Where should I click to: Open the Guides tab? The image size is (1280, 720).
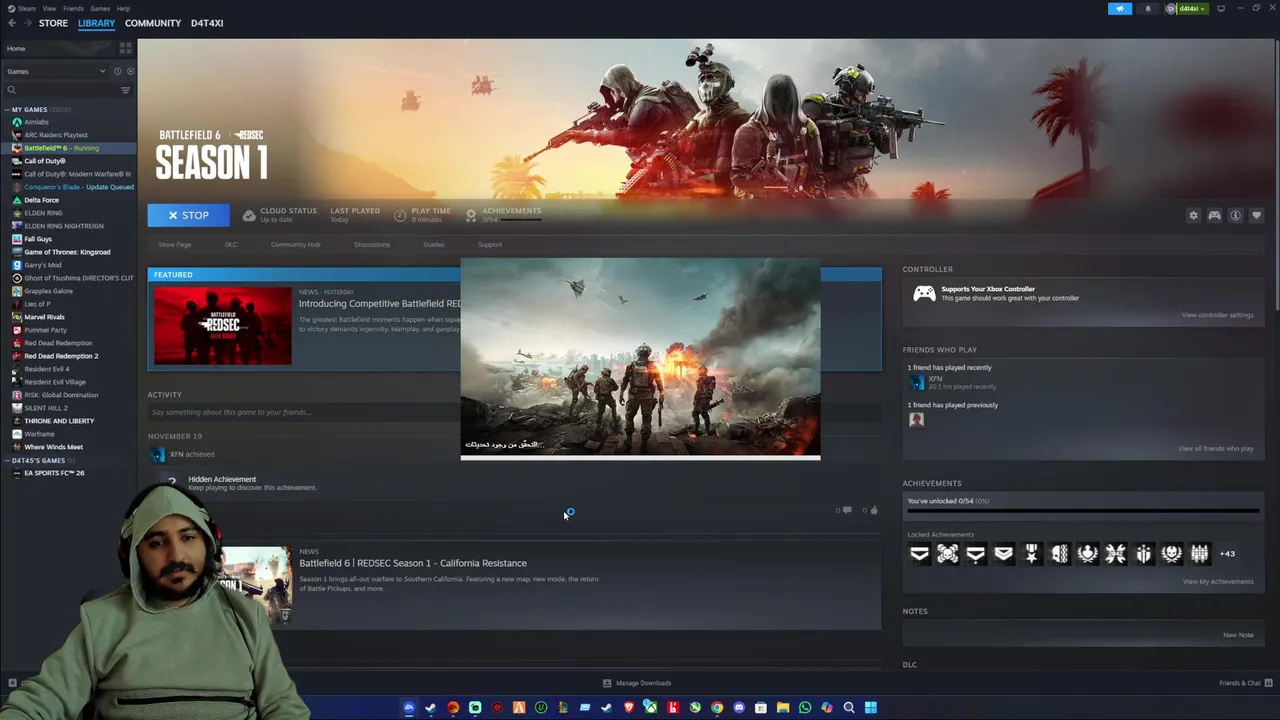pos(434,244)
